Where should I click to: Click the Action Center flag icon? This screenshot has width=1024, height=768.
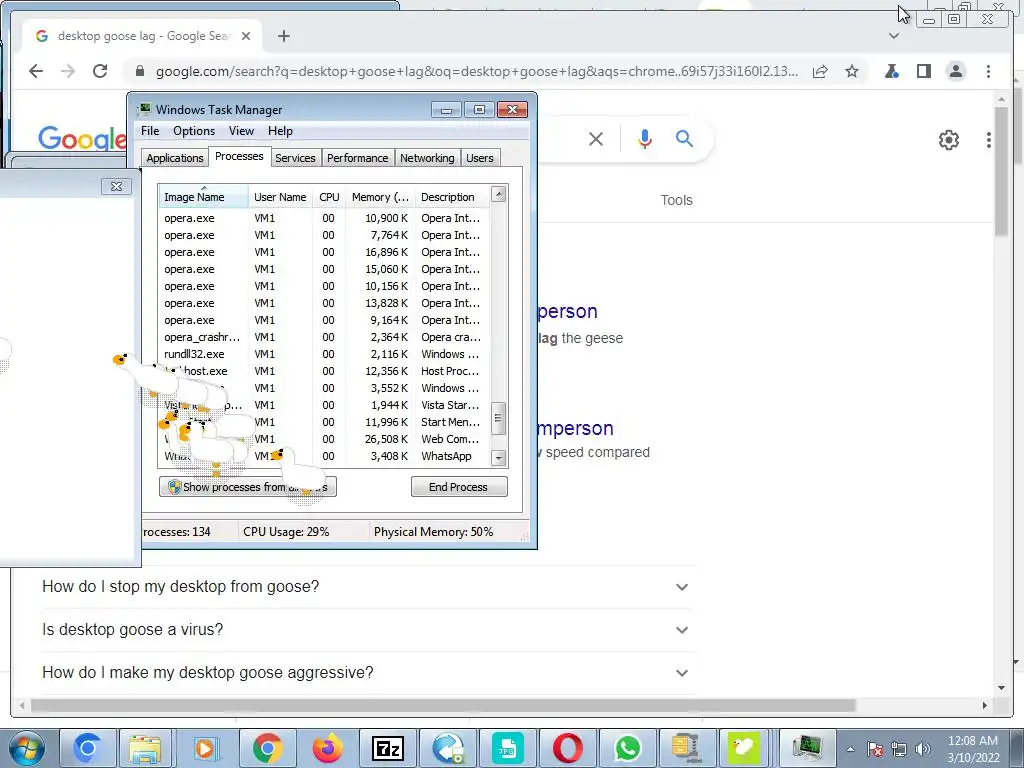tap(875, 749)
